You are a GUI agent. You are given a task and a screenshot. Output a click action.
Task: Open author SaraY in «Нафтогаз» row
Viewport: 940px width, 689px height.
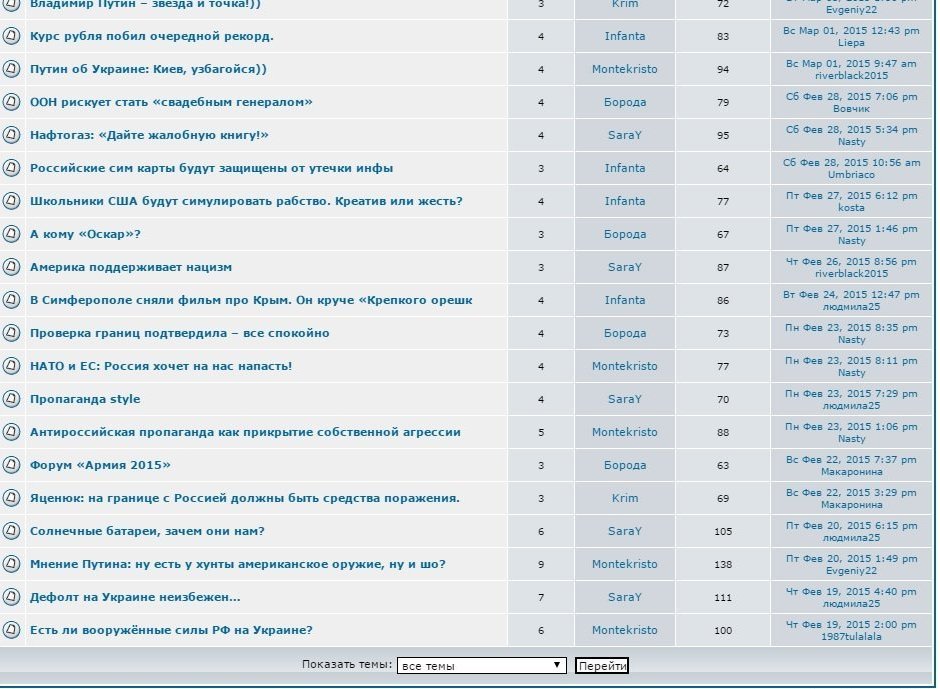(x=625, y=135)
